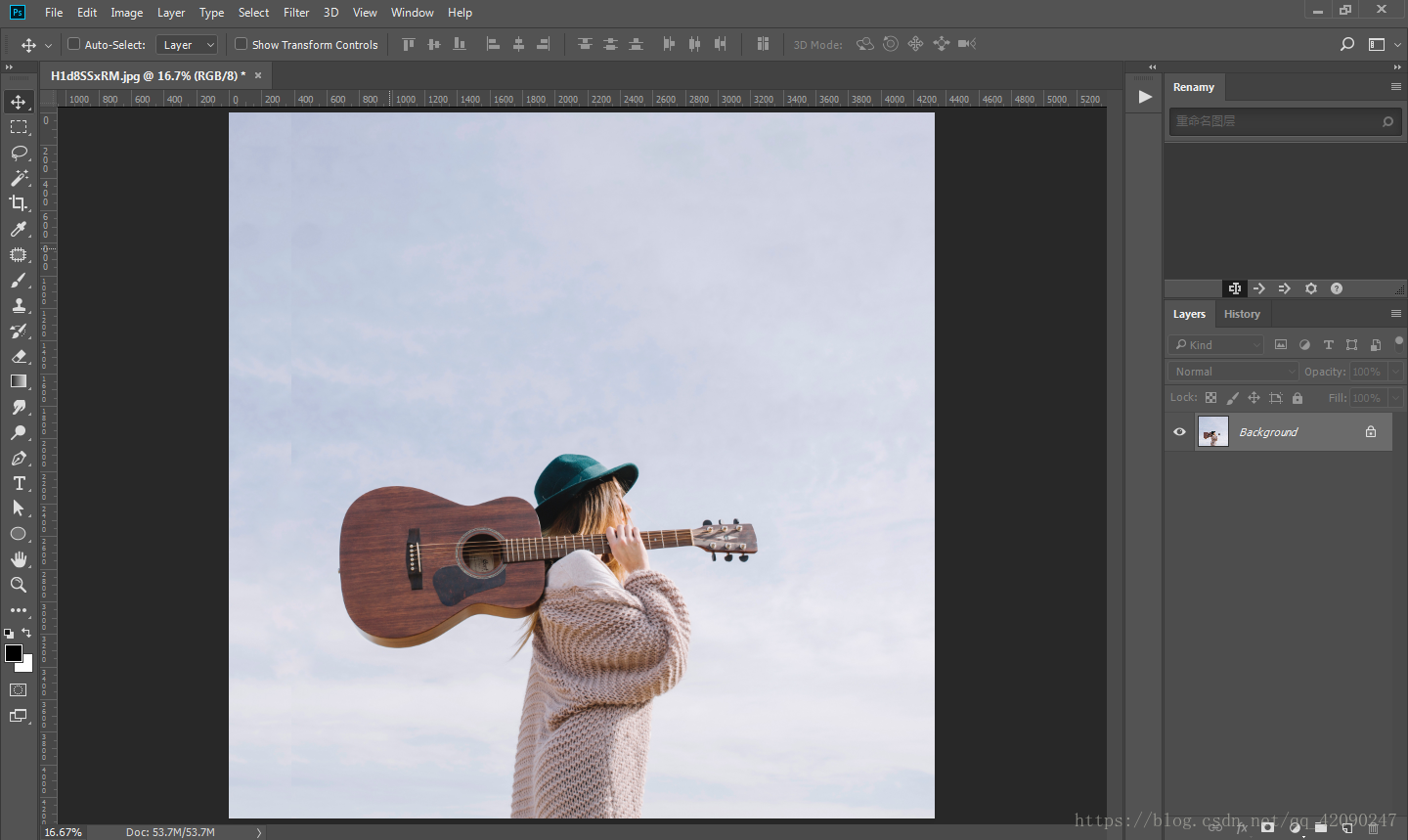Reset default foreground and background colors
The width and height of the screenshot is (1408, 840).
(9, 634)
